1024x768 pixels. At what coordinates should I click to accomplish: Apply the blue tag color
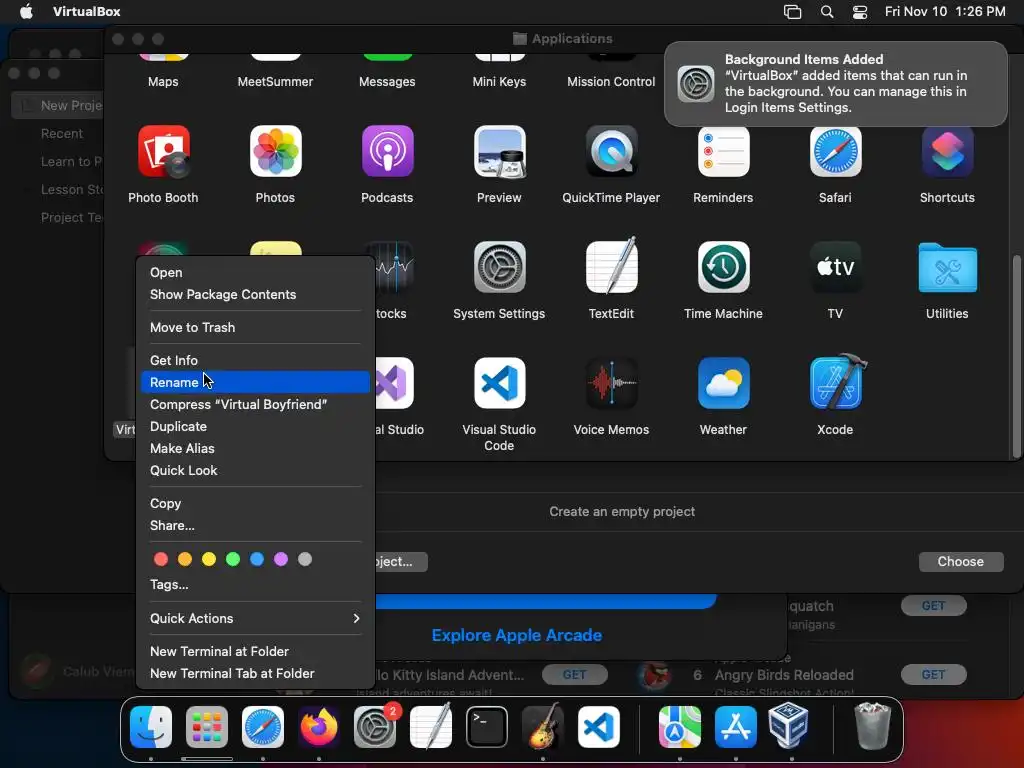257,559
